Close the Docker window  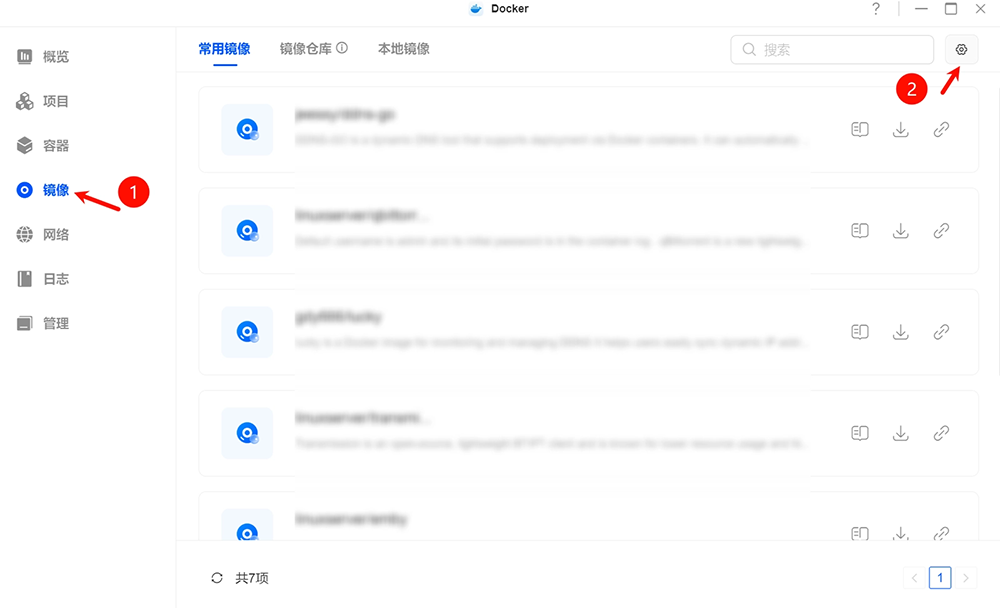[980, 9]
